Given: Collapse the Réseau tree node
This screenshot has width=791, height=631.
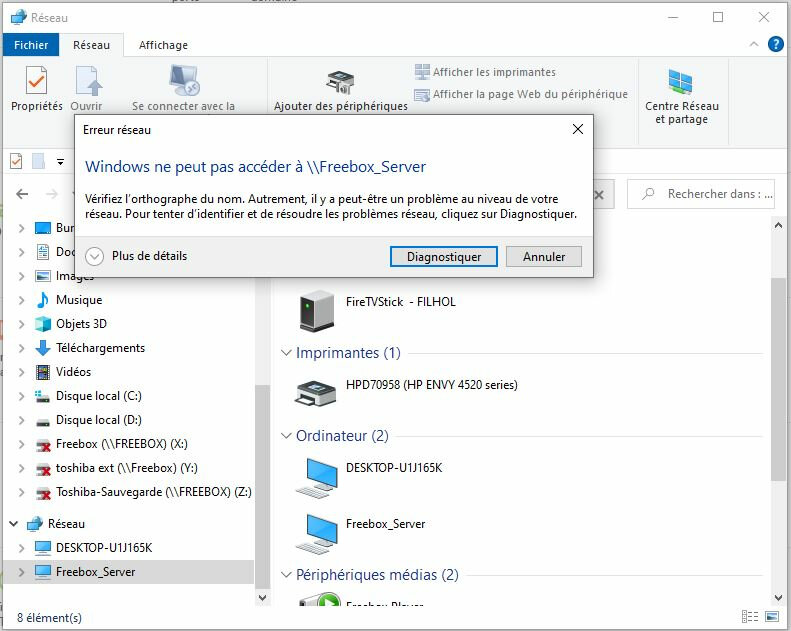Looking at the screenshot, I should click(x=14, y=524).
